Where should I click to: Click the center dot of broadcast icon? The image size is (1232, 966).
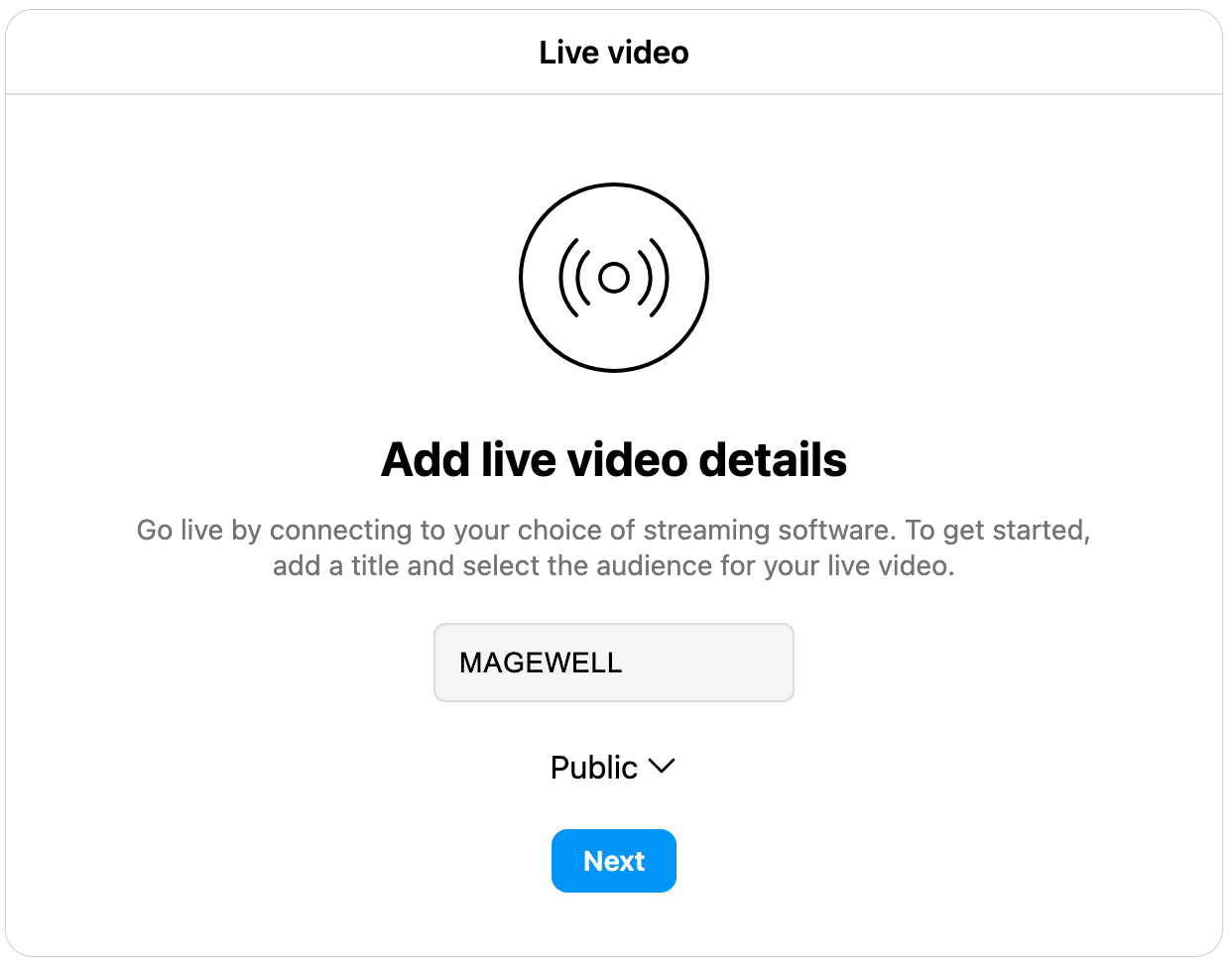pyautogui.click(x=614, y=278)
